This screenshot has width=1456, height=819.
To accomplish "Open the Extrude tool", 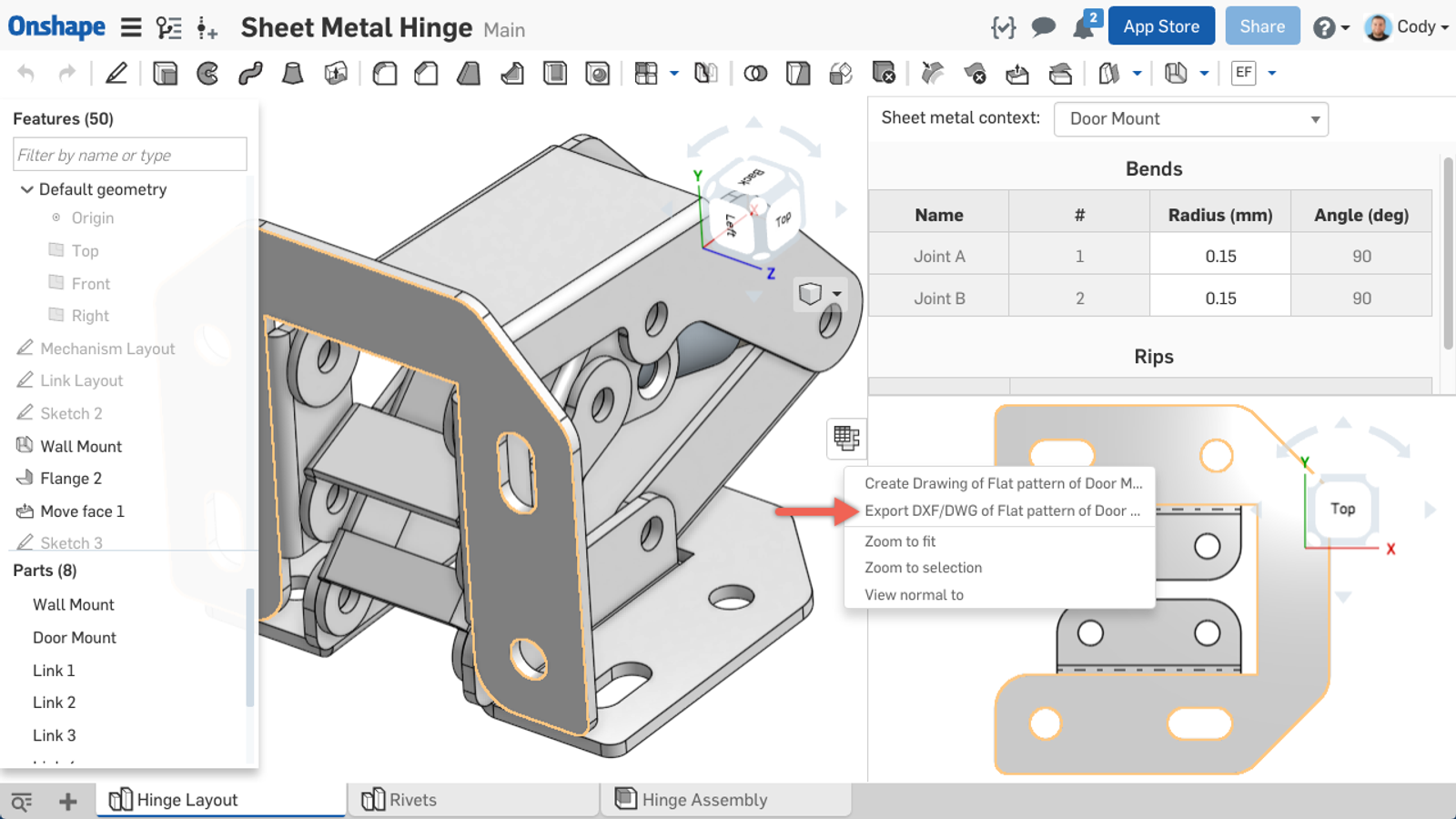I will (166, 73).
